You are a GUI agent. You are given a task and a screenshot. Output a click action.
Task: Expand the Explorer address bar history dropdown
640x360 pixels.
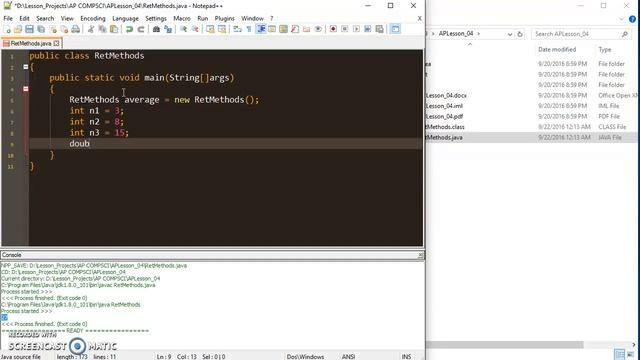pyautogui.click(x=510, y=34)
